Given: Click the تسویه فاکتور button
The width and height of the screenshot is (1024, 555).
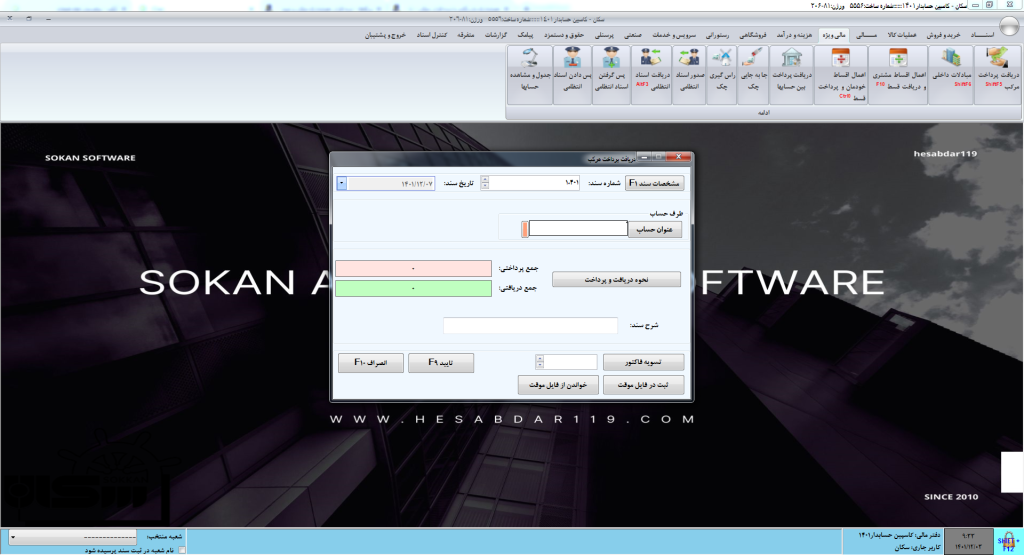Looking at the screenshot, I should point(643,362).
